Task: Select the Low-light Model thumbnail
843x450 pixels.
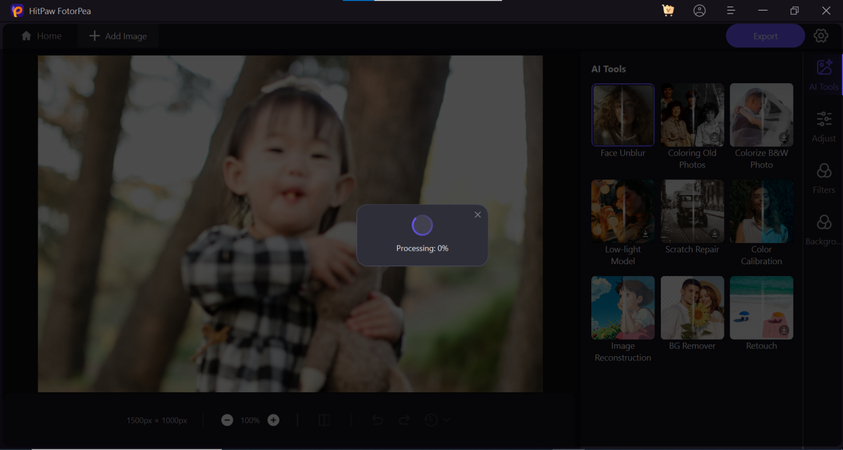Action: pyautogui.click(x=623, y=211)
